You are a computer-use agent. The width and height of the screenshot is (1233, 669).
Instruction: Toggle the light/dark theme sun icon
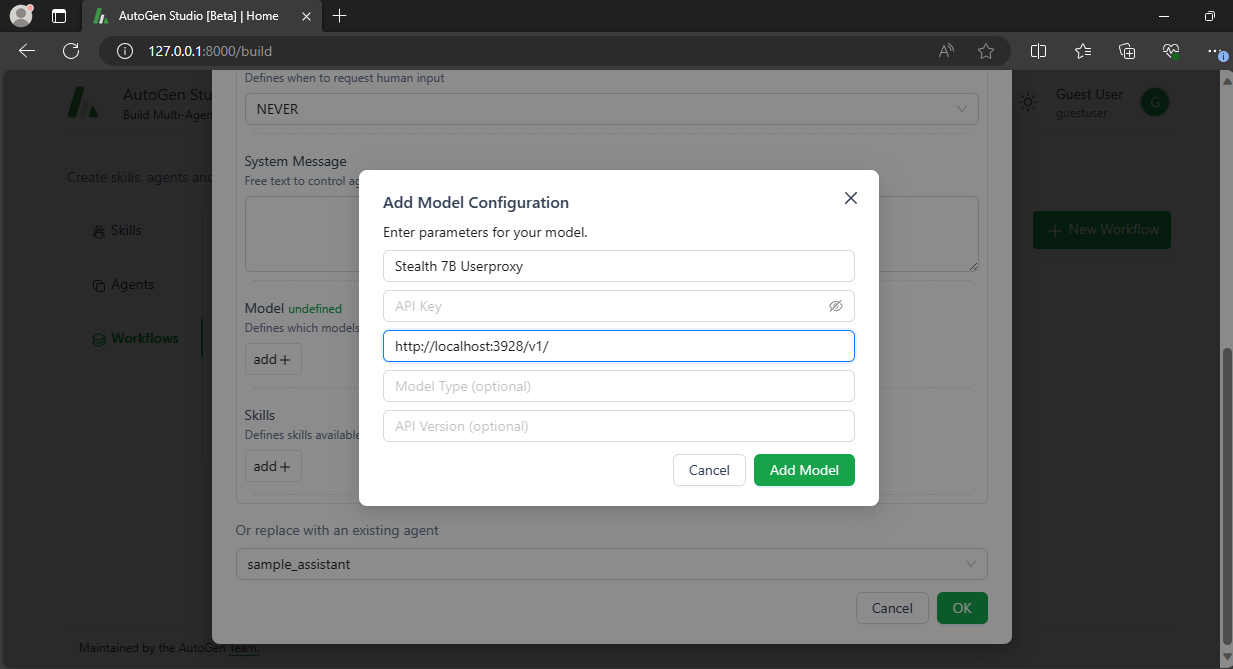tap(1027, 102)
